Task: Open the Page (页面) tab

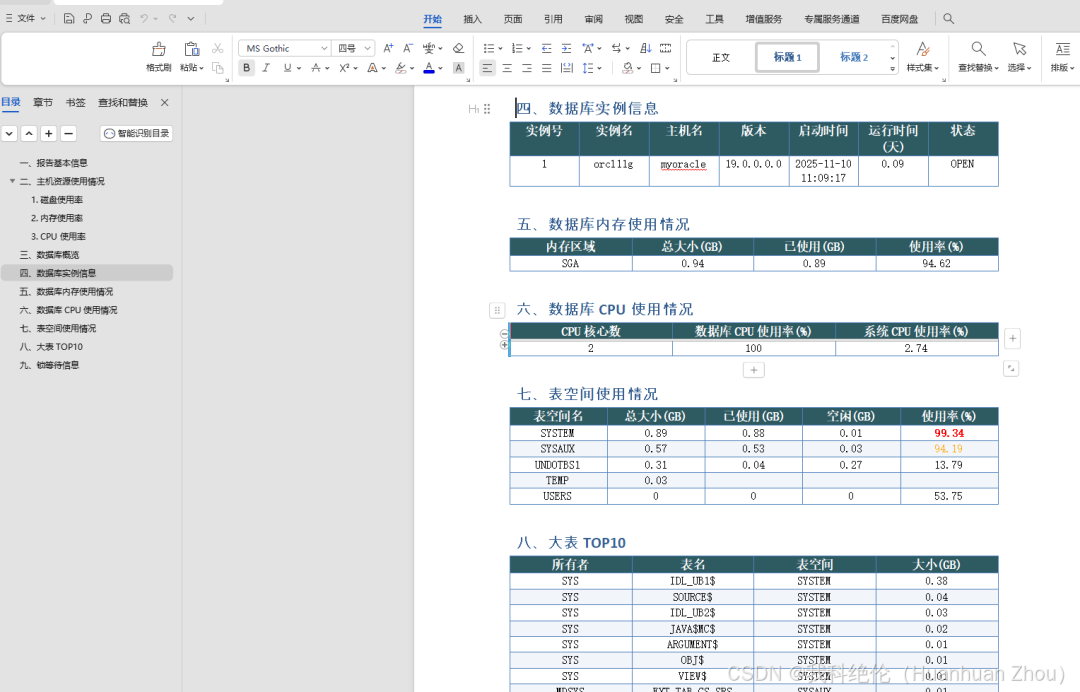Action: pos(513,19)
